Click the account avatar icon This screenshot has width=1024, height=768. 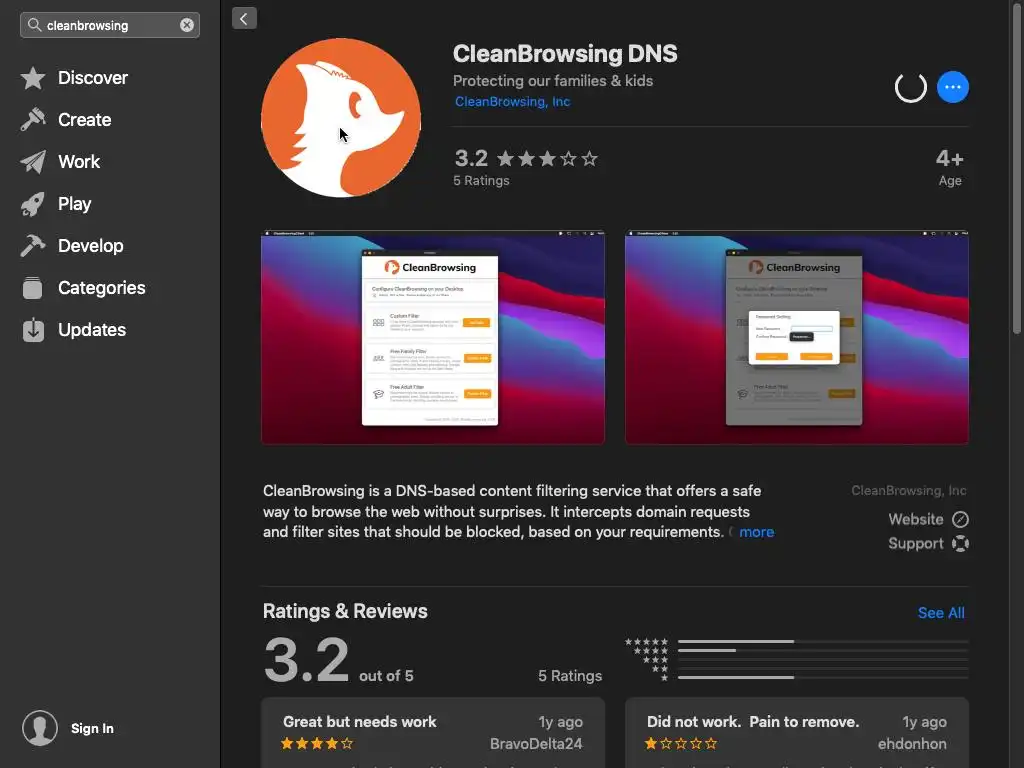[40, 728]
